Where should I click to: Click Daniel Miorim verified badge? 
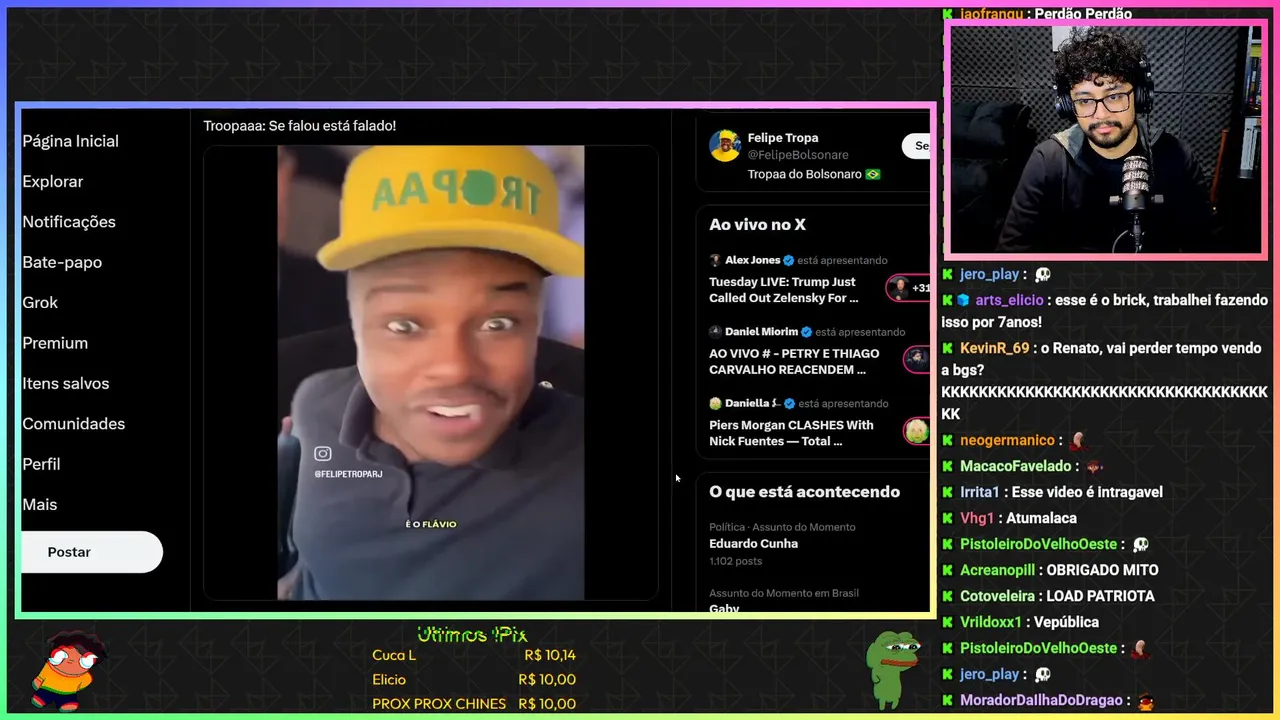pyautogui.click(x=806, y=332)
